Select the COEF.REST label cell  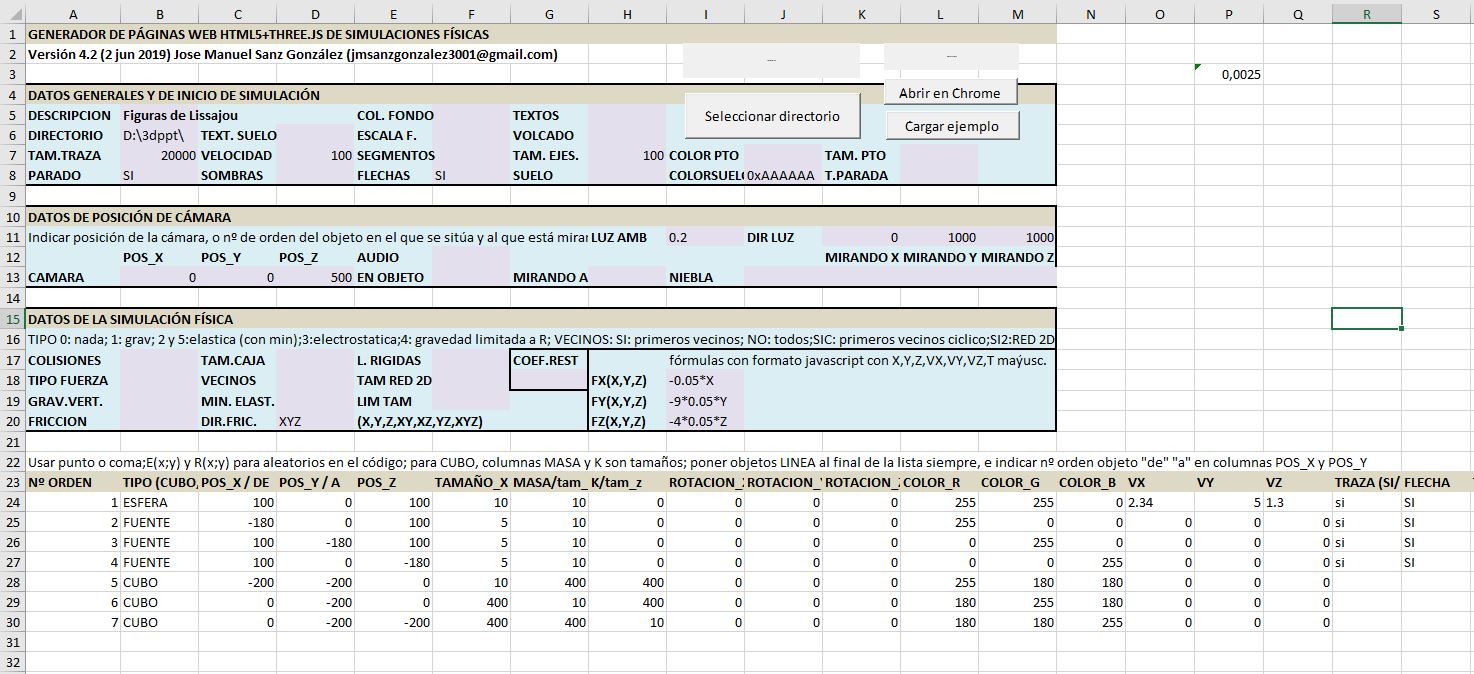point(549,360)
